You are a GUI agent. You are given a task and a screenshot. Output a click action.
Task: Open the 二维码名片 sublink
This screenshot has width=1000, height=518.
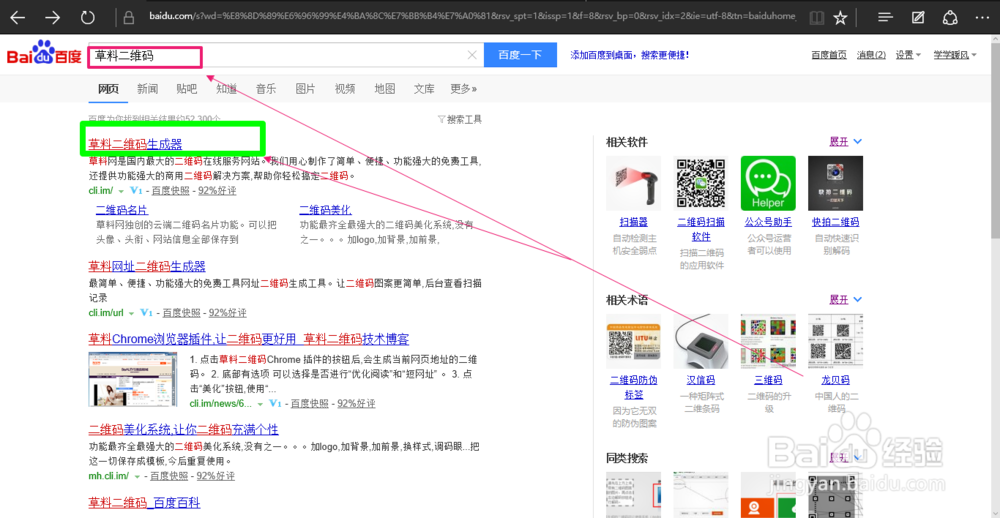[x=122, y=210]
